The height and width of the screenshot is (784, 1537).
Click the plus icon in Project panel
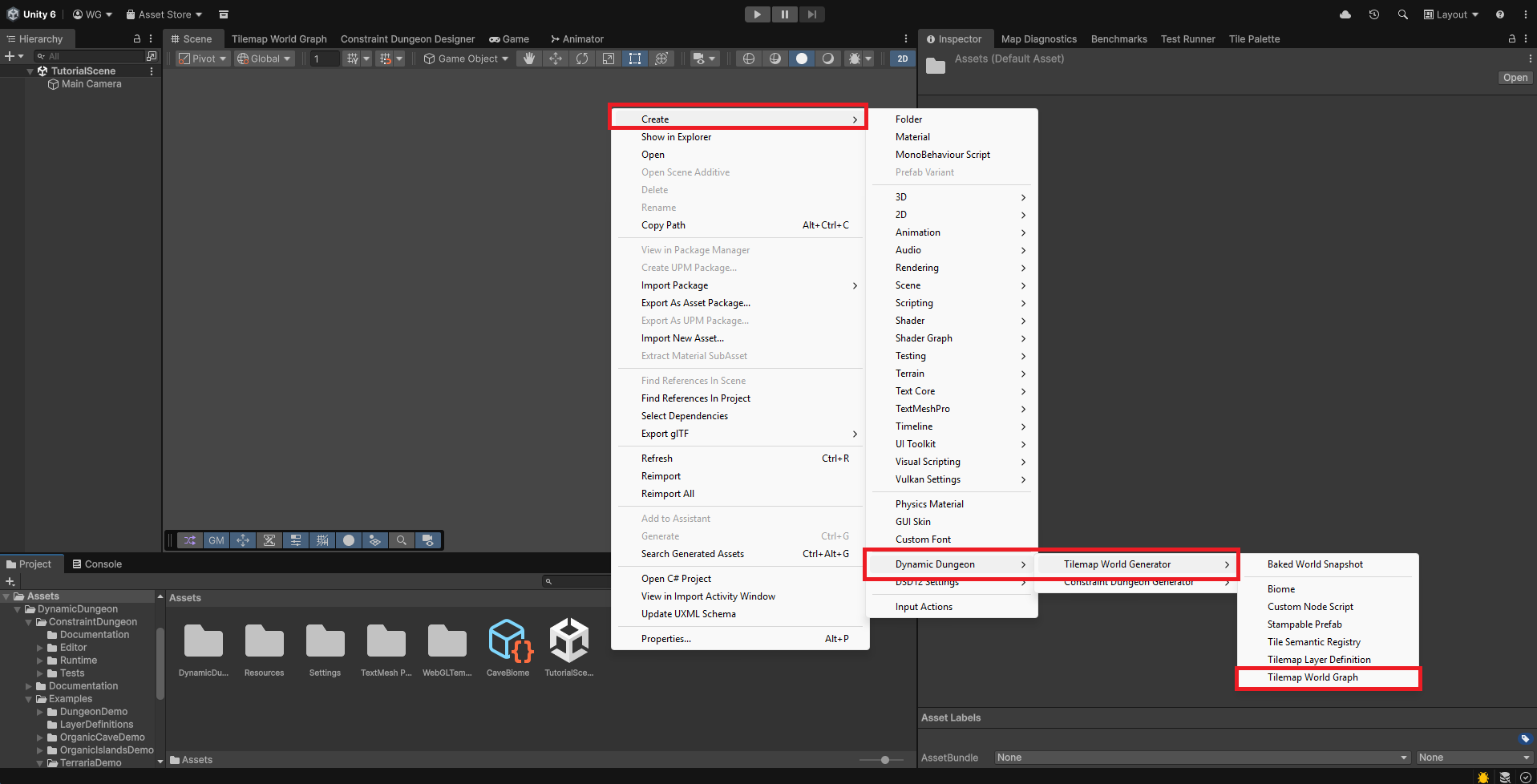[x=10, y=581]
